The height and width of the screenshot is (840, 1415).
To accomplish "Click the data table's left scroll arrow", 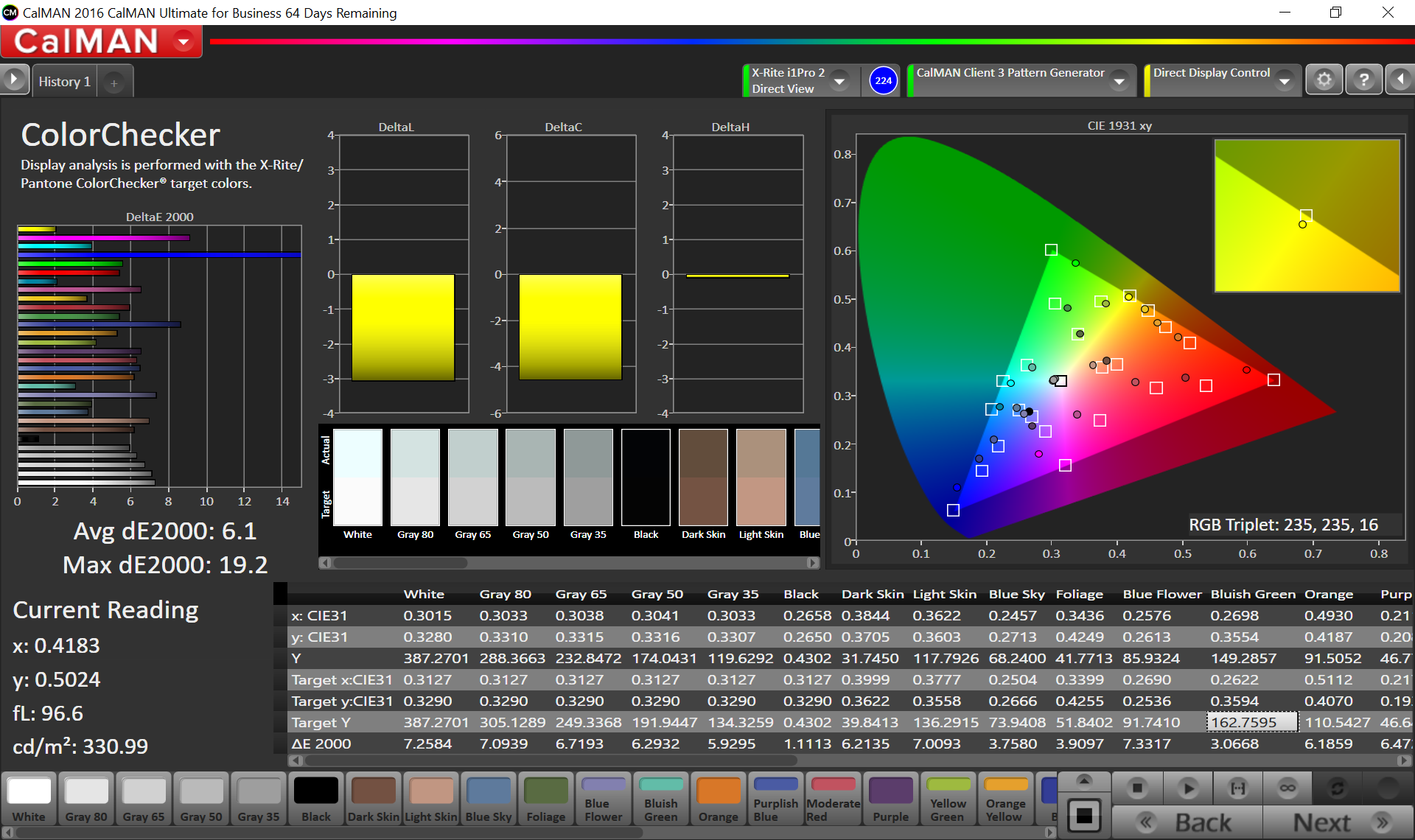I will tap(296, 760).
